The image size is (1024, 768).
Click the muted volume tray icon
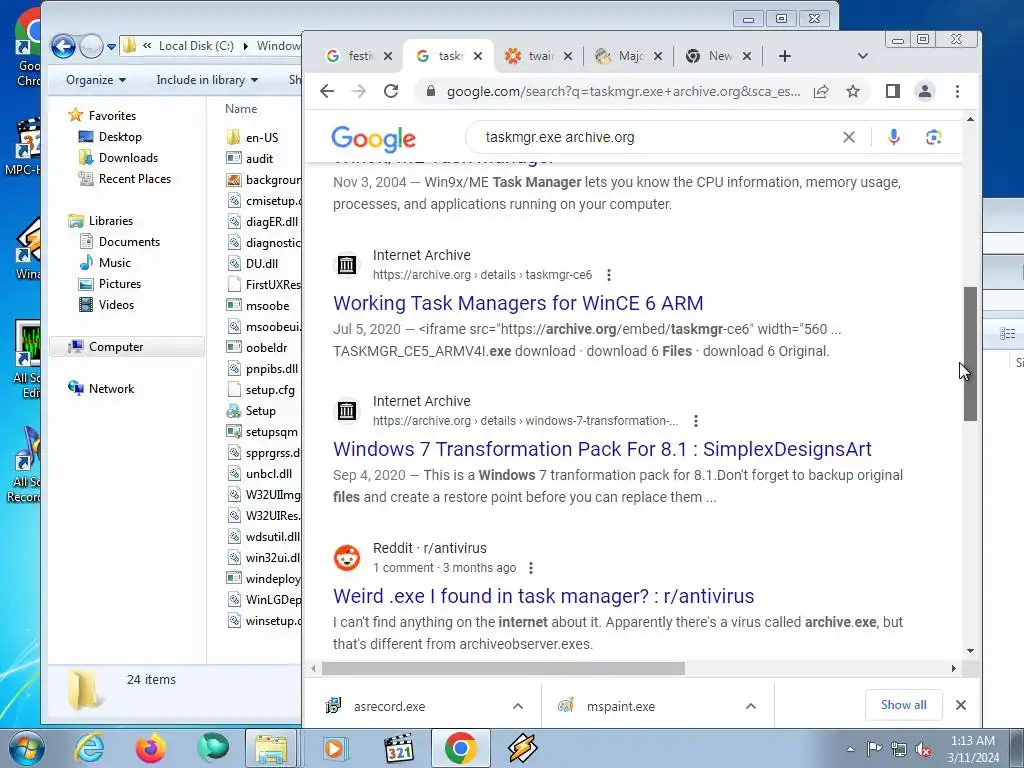click(923, 749)
